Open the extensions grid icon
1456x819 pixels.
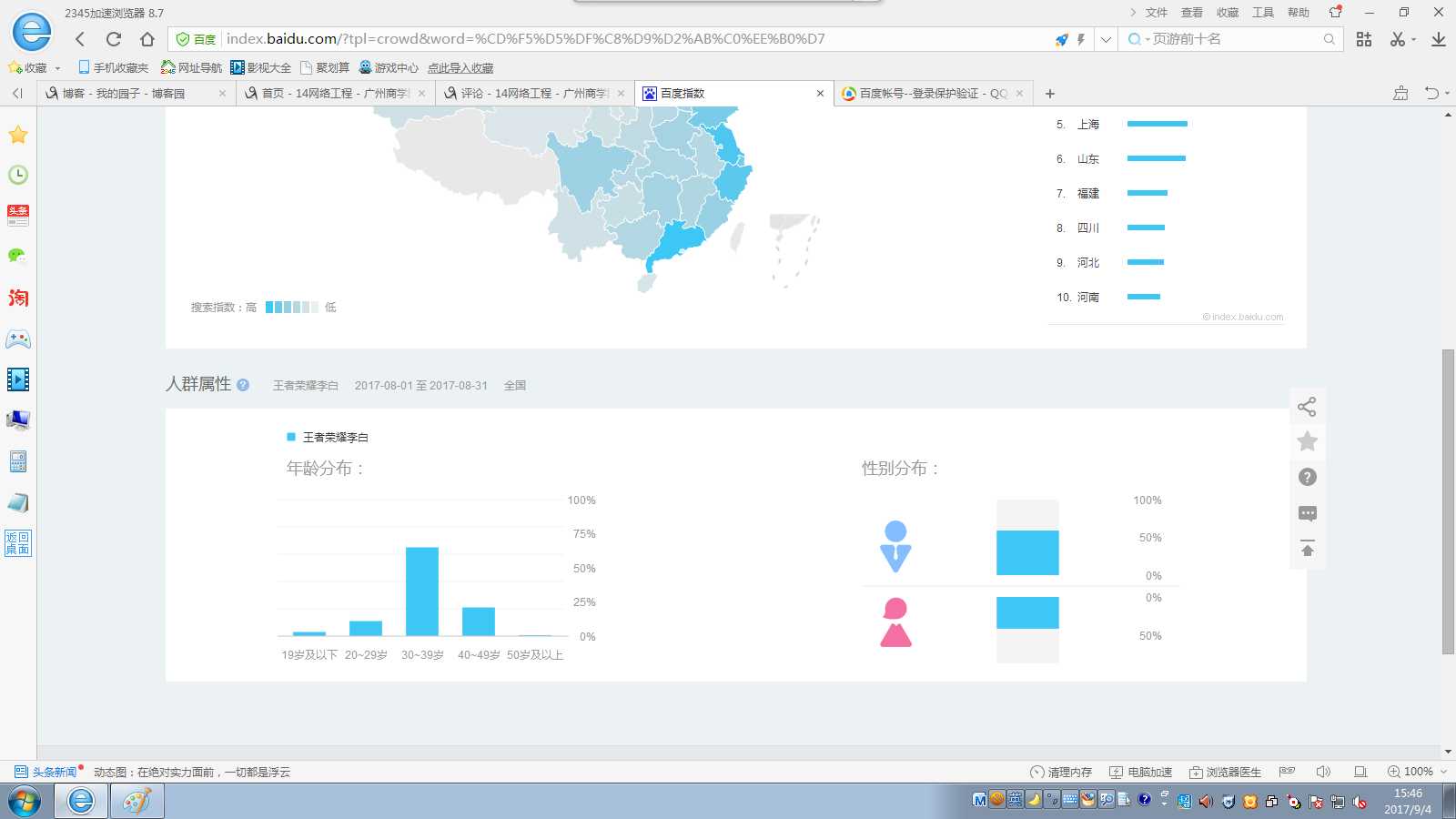(x=1364, y=39)
